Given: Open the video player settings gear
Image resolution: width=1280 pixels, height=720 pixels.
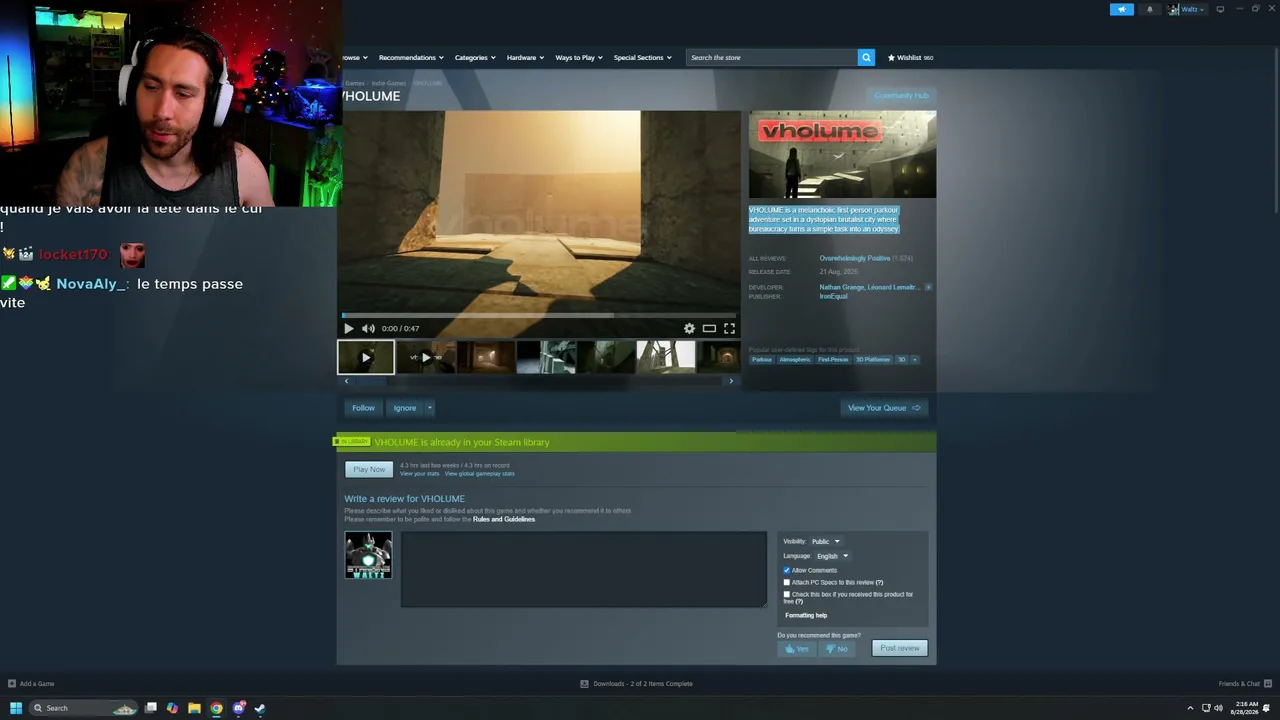Looking at the screenshot, I should (x=689, y=328).
